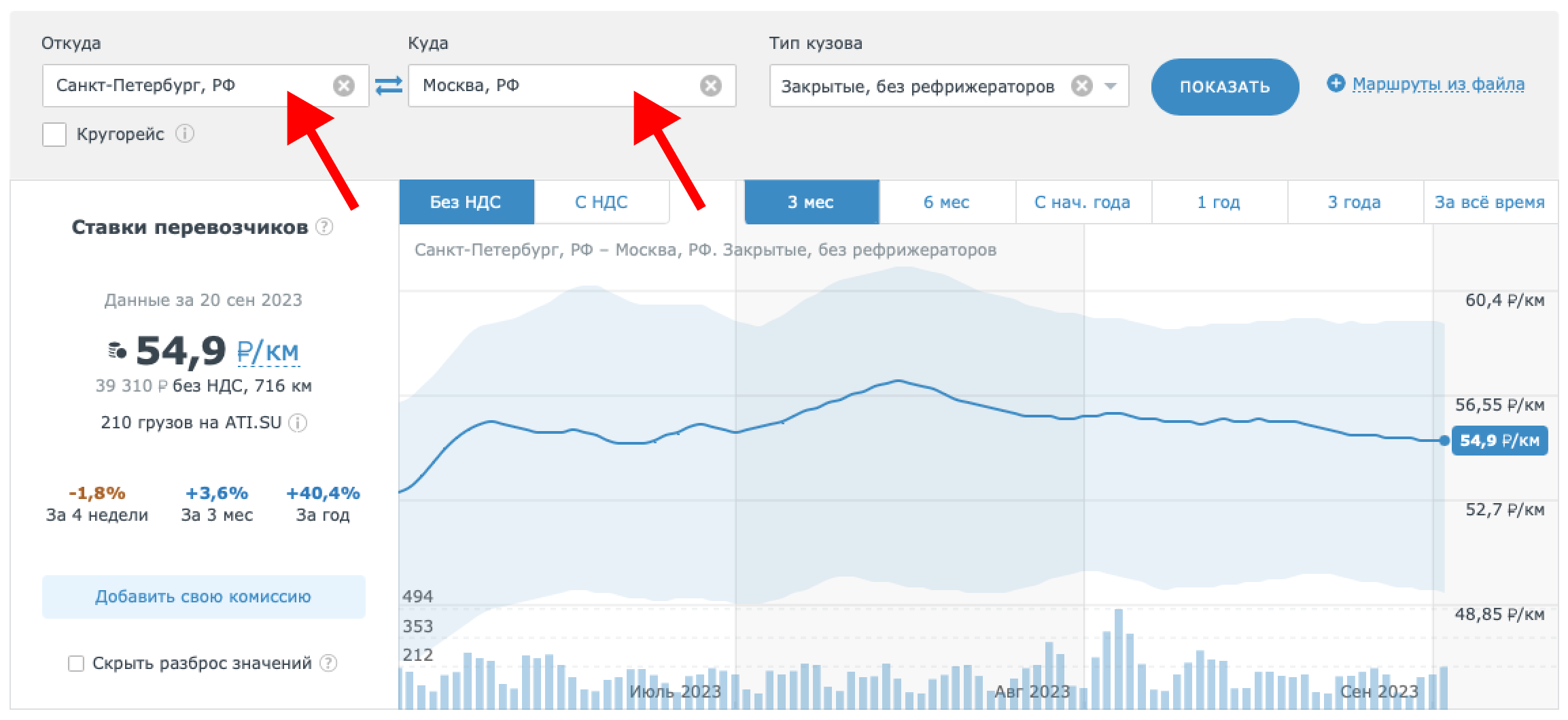
Task: Check Скрыть разброс значений checkbox
Action: pos(76,664)
